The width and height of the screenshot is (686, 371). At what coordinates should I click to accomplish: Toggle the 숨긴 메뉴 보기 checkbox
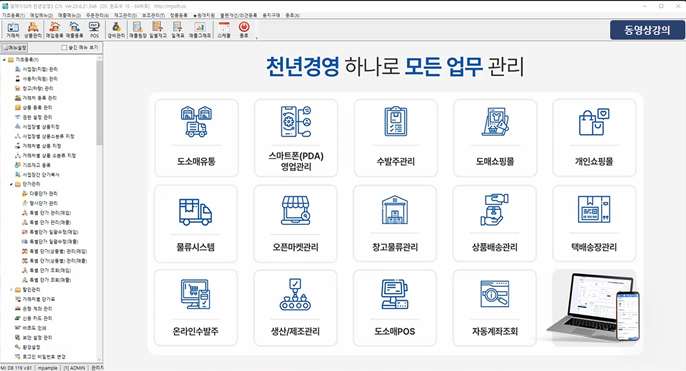pyautogui.click(x=64, y=47)
